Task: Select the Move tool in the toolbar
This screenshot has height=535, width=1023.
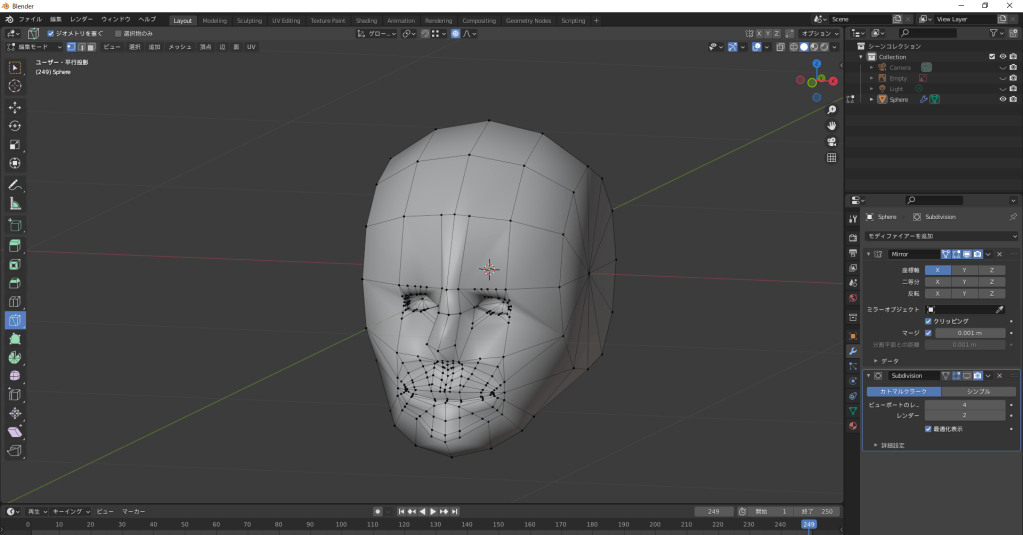Action: click(15, 106)
